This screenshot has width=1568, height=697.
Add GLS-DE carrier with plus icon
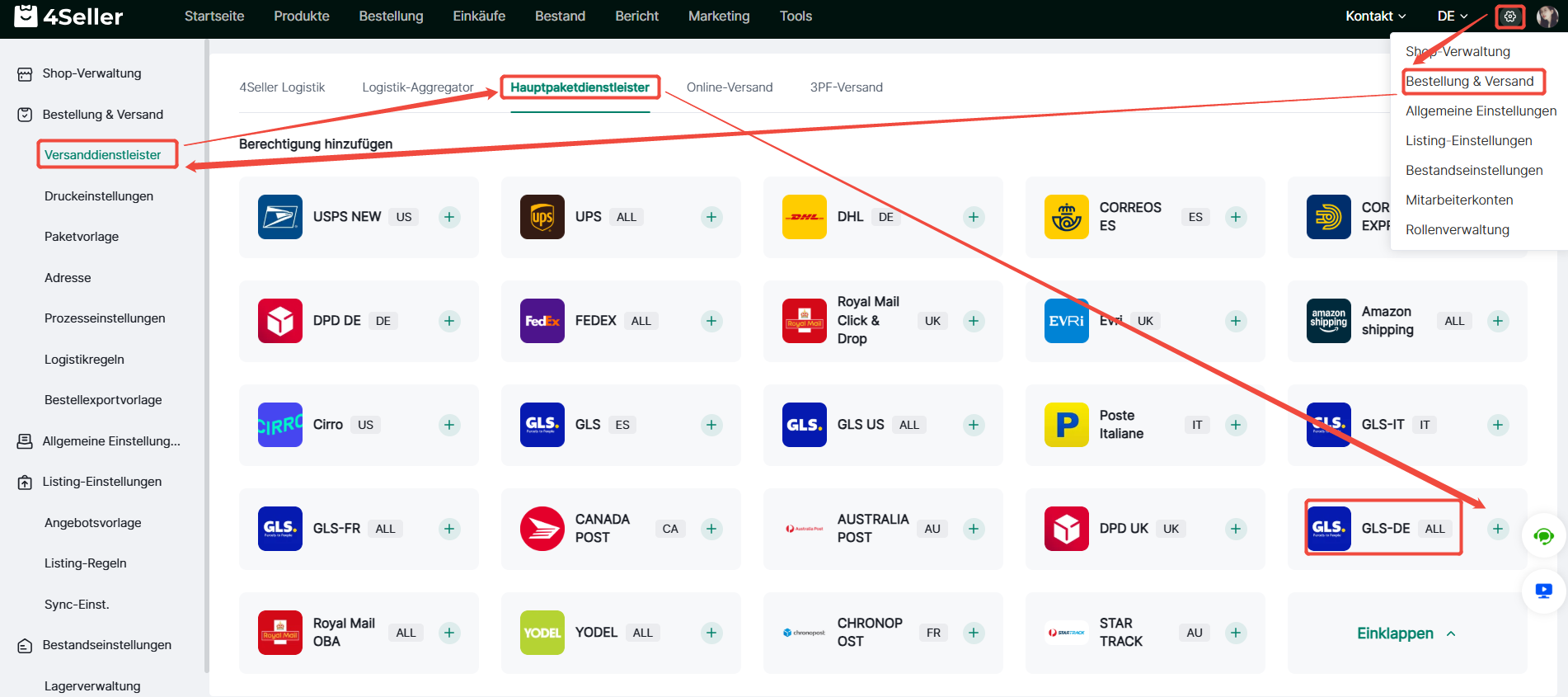coord(1498,529)
